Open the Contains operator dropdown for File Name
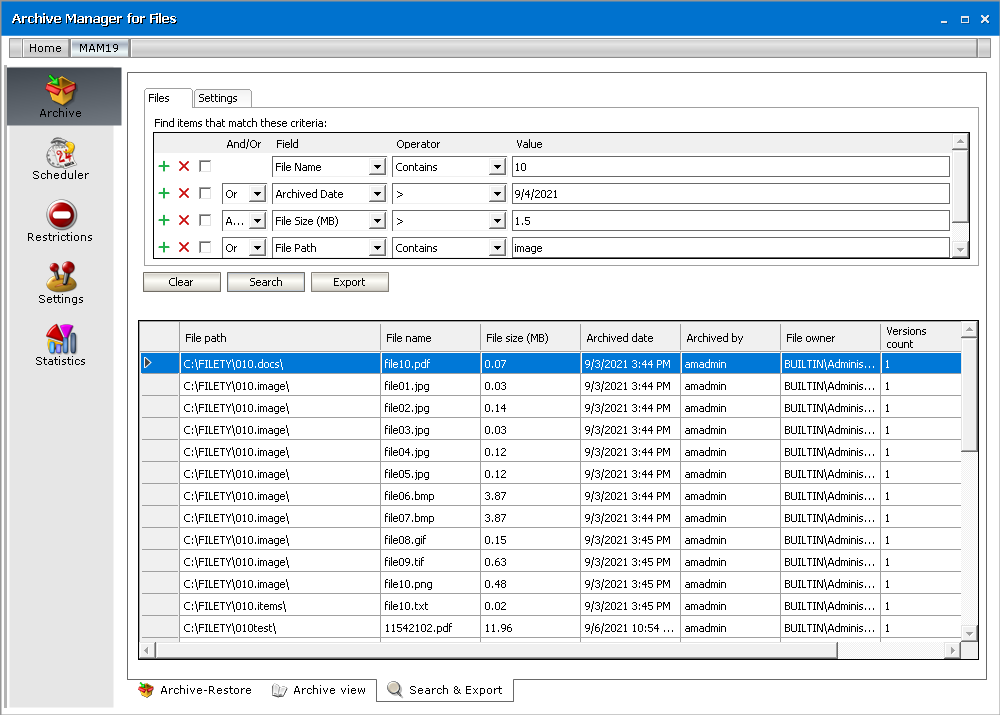Screen dimensions: 1000x715 pyautogui.click(x=497, y=167)
